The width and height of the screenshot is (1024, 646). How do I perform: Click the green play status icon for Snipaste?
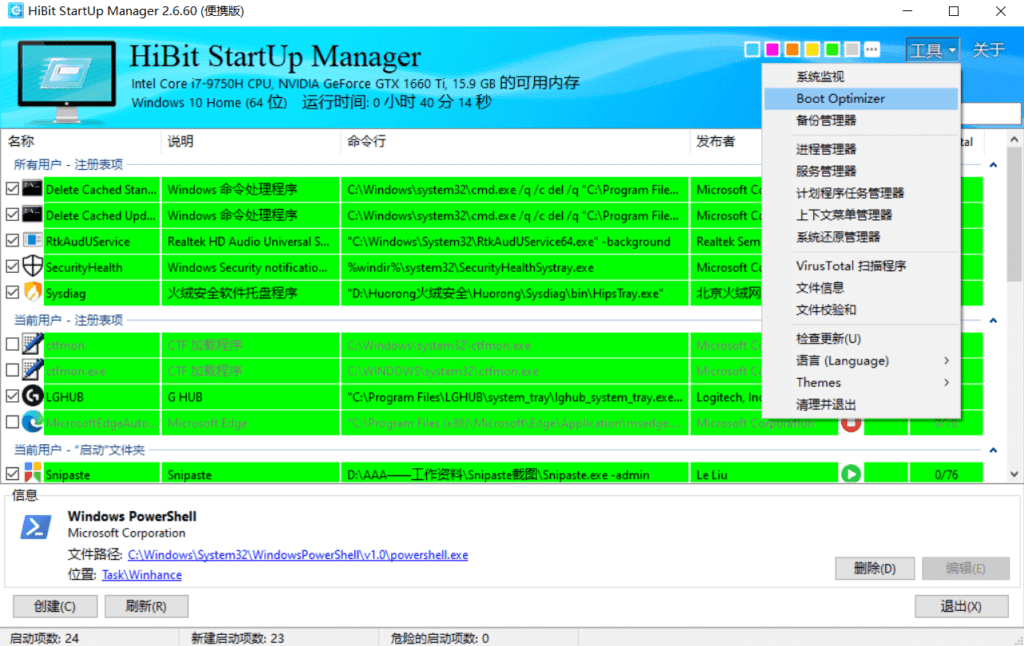(850, 474)
